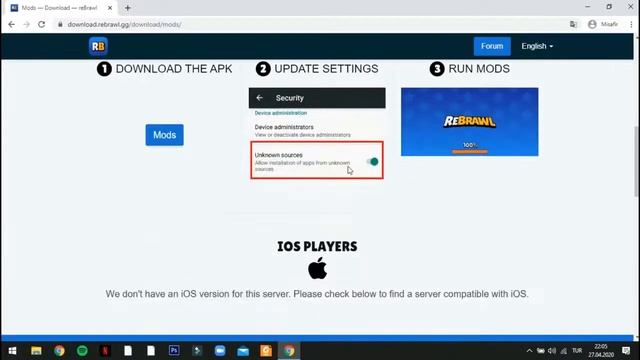
Task: Open the ReBrawl loading screen image
Action: click(469, 122)
